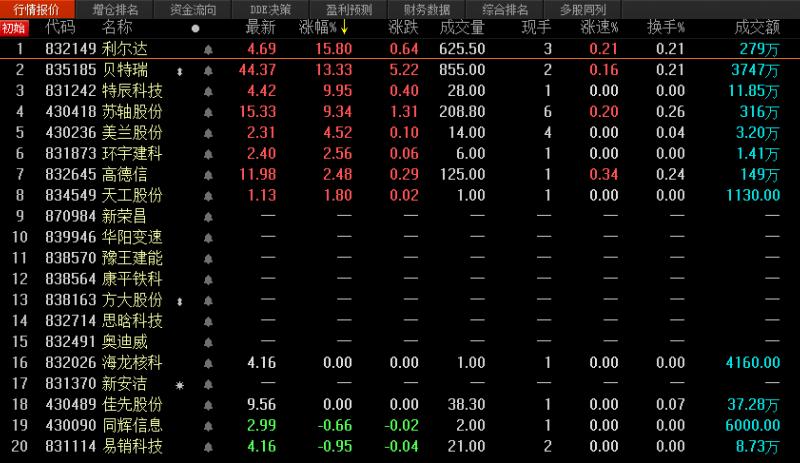The height and width of the screenshot is (463, 800).
Task: Click the bell icon for 方大股份
Action: coord(208,301)
